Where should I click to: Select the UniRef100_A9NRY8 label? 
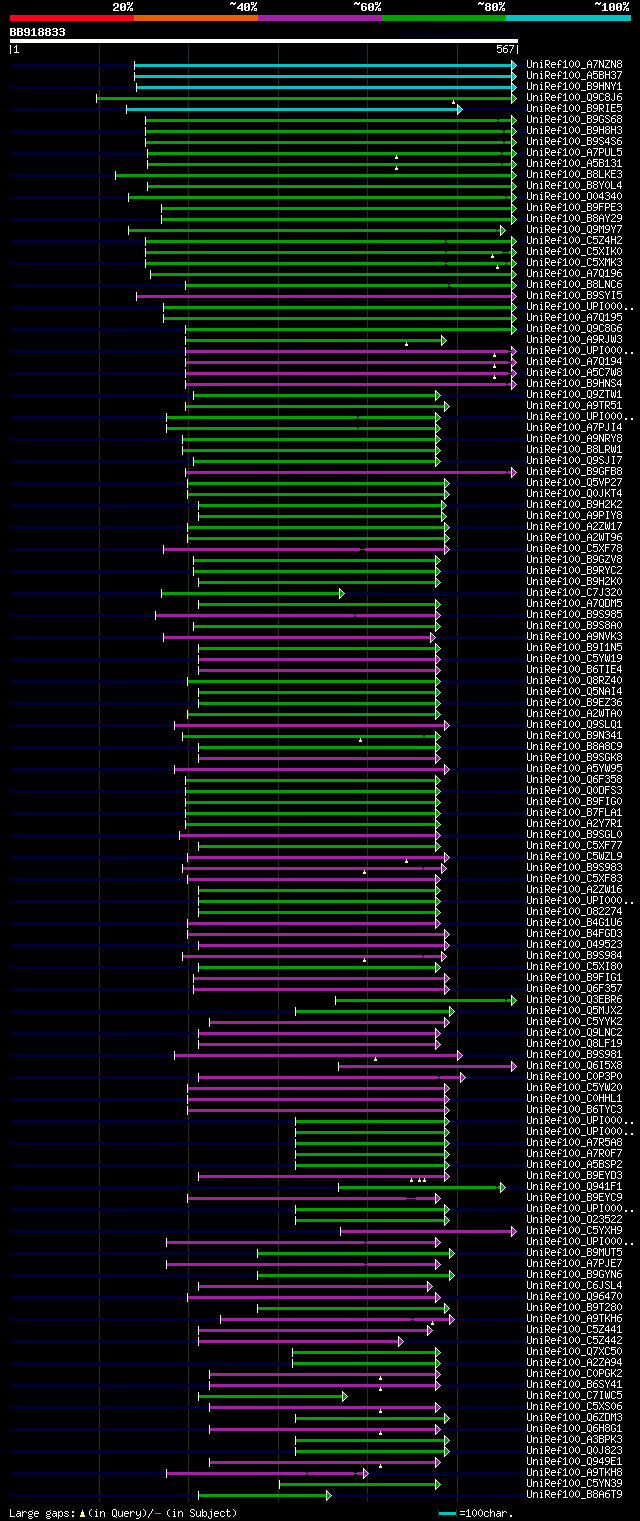point(574,438)
